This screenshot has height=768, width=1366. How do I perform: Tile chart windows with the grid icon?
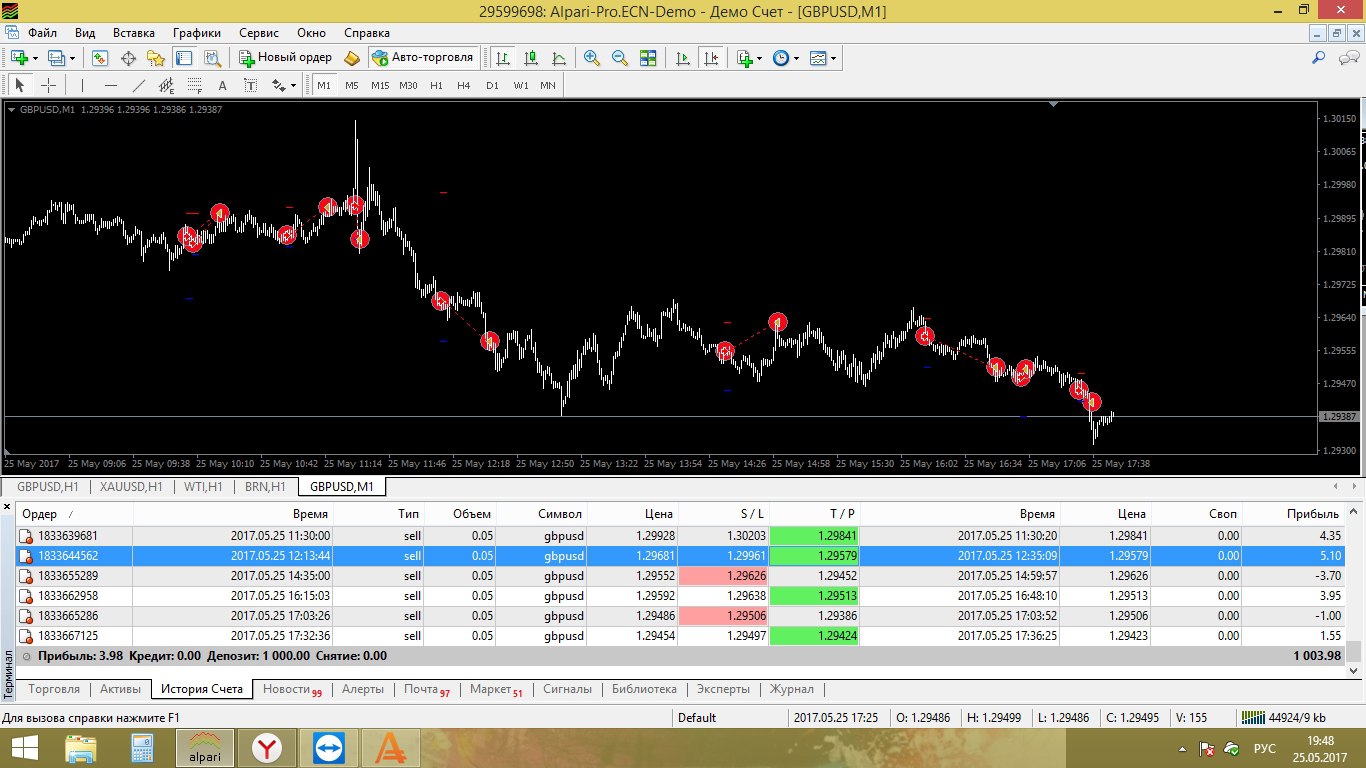coord(648,58)
